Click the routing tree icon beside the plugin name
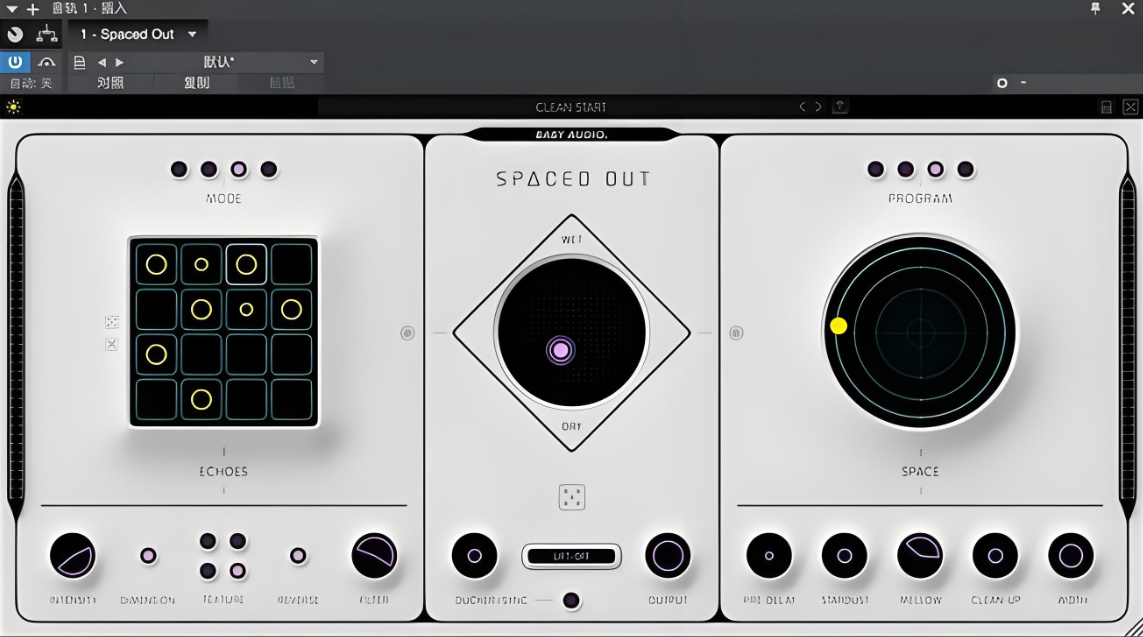The height and width of the screenshot is (637, 1143). click(47, 34)
